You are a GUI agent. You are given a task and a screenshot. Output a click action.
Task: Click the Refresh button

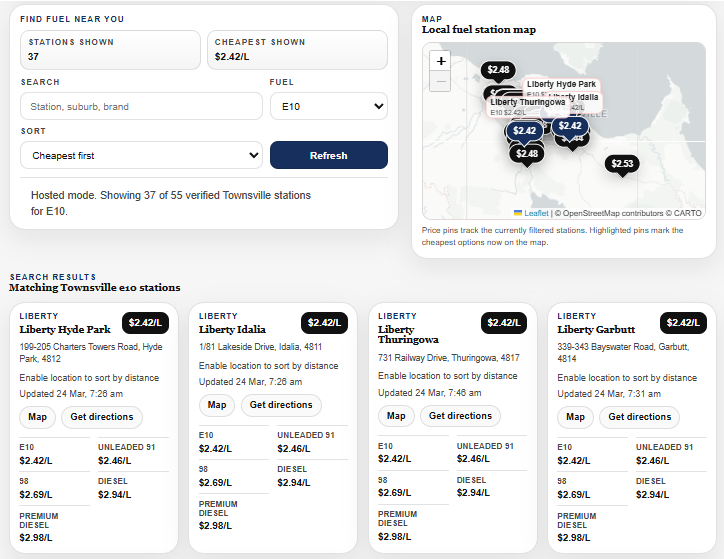328,155
